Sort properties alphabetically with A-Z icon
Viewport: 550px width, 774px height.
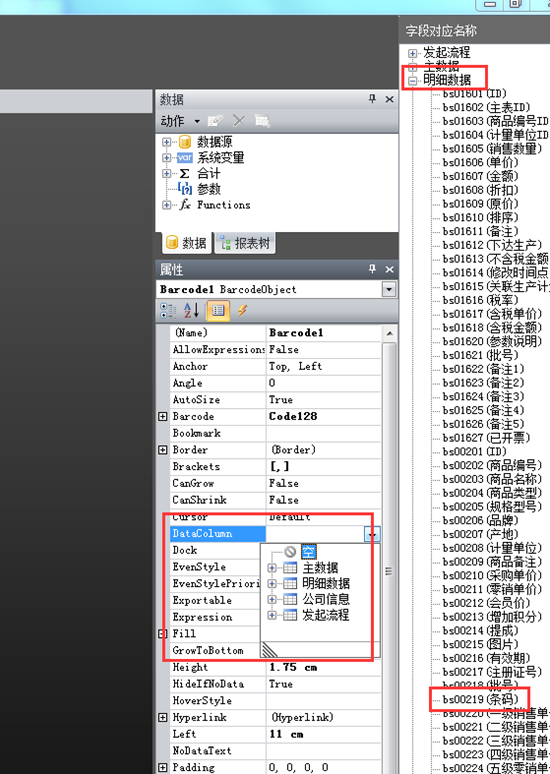[192, 311]
